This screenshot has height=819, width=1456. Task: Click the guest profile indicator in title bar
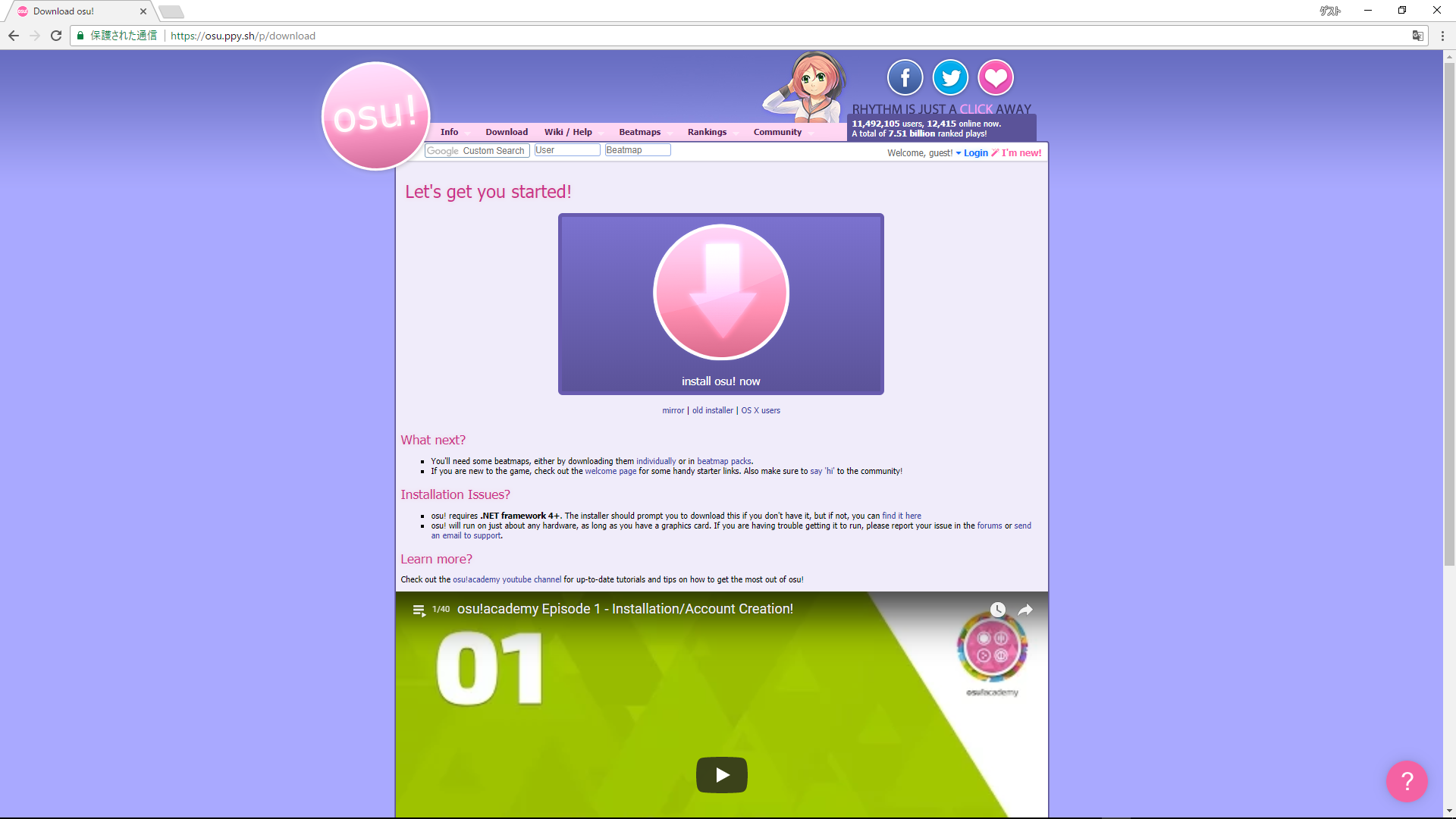point(1330,11)
